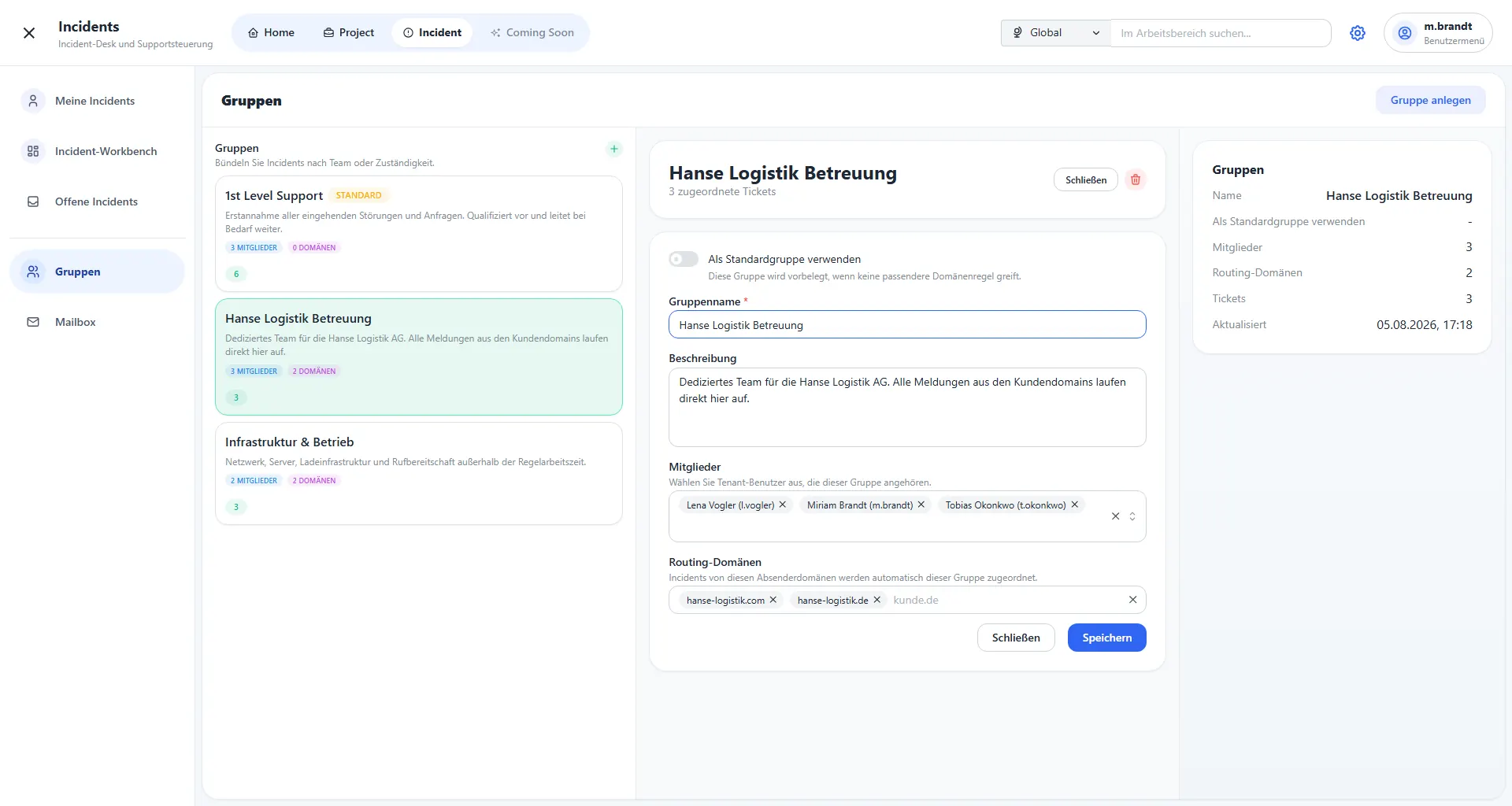Image resolution: width=1512 pixels, height=806 pixels.
Task: Close the Incidents app with the X icon
Action: (x=29, y=33)
